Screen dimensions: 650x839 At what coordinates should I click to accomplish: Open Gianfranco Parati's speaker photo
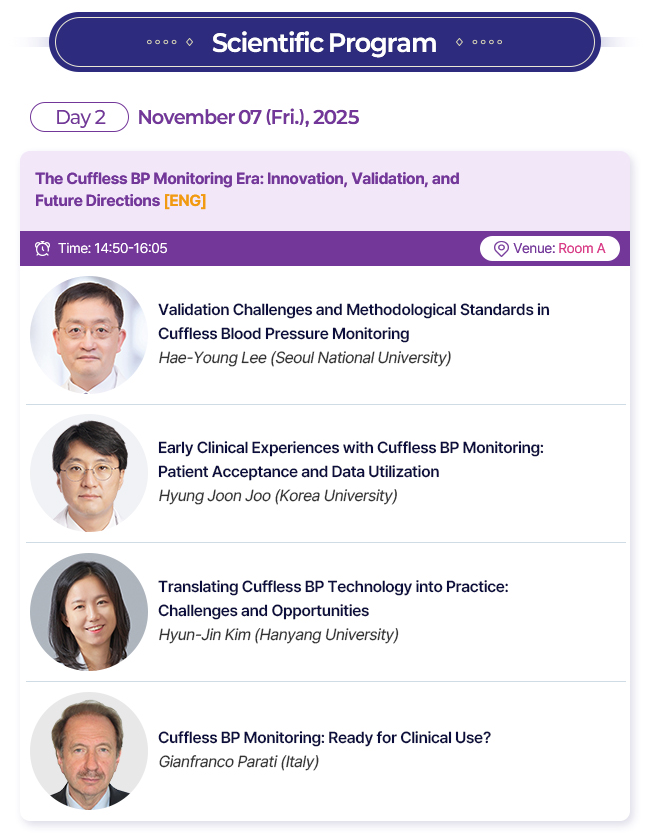click(88, 750)
